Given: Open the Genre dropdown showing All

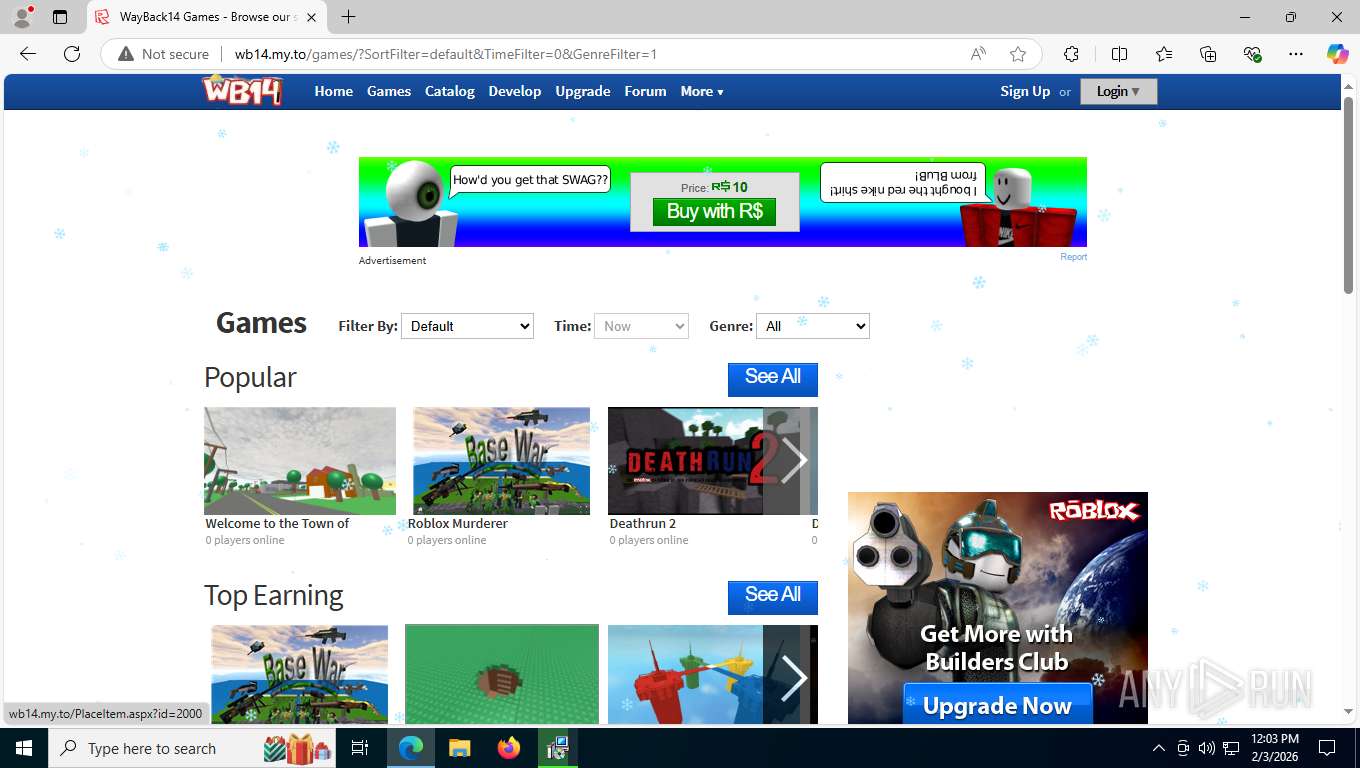Looking at the screenshot, I should click(813, 326).
